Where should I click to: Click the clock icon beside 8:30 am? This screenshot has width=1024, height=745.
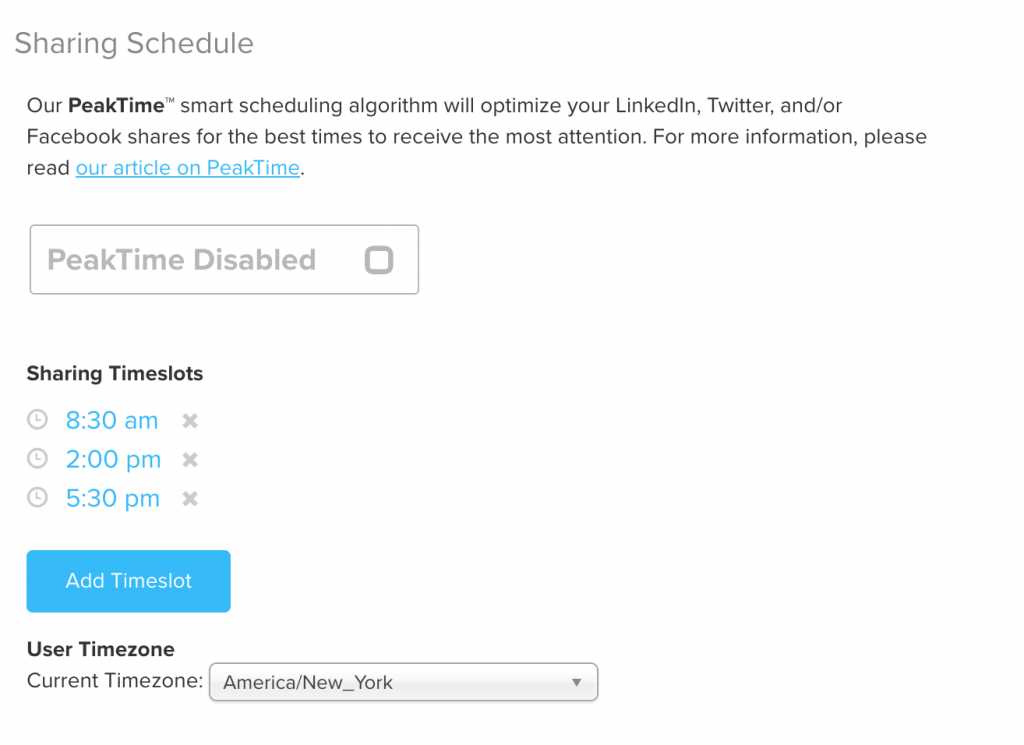[37, 419]
